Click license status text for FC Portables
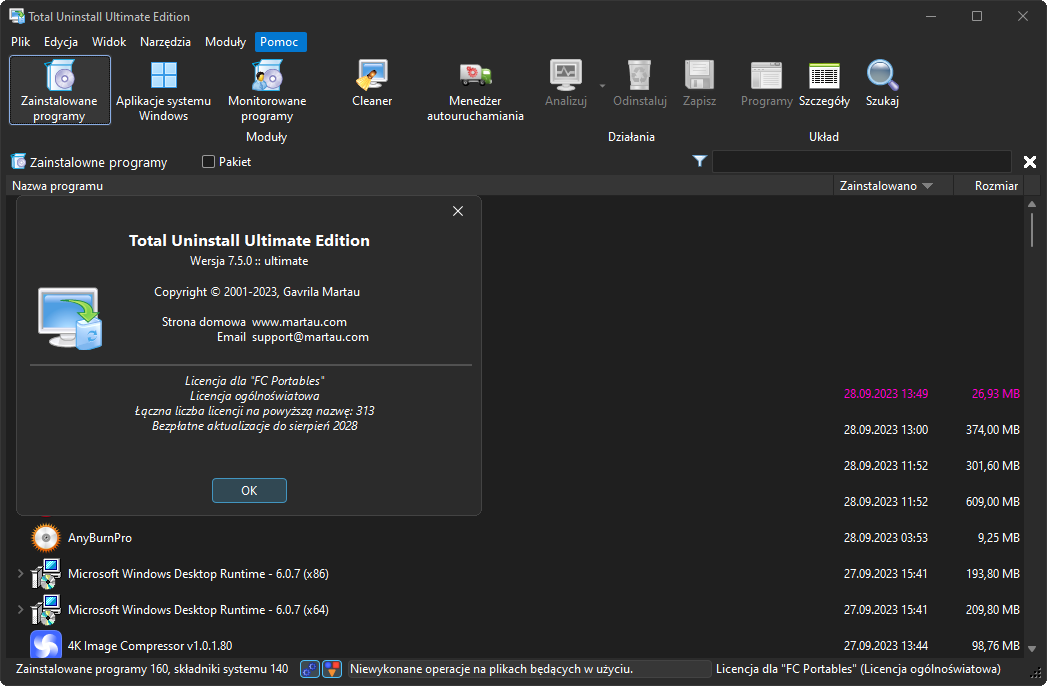 pyautogui.click(x=858, y=669)
